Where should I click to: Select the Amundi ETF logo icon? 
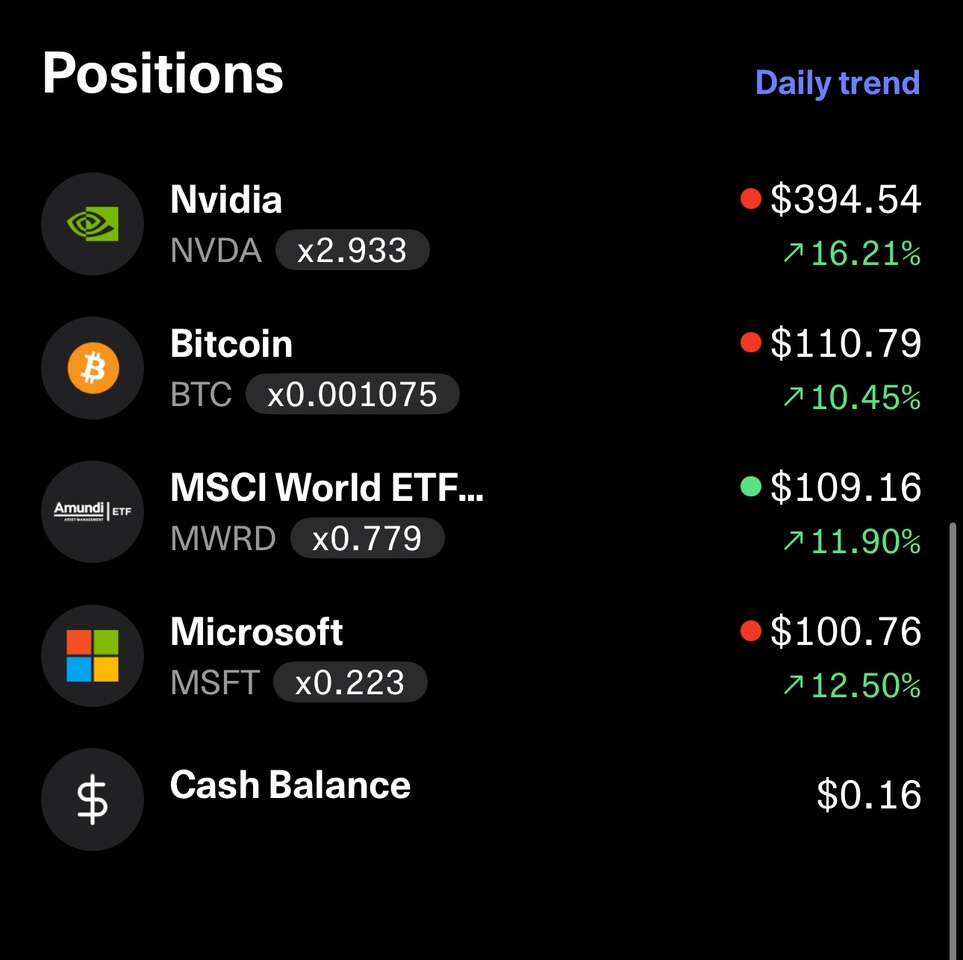tap(93, 511)
